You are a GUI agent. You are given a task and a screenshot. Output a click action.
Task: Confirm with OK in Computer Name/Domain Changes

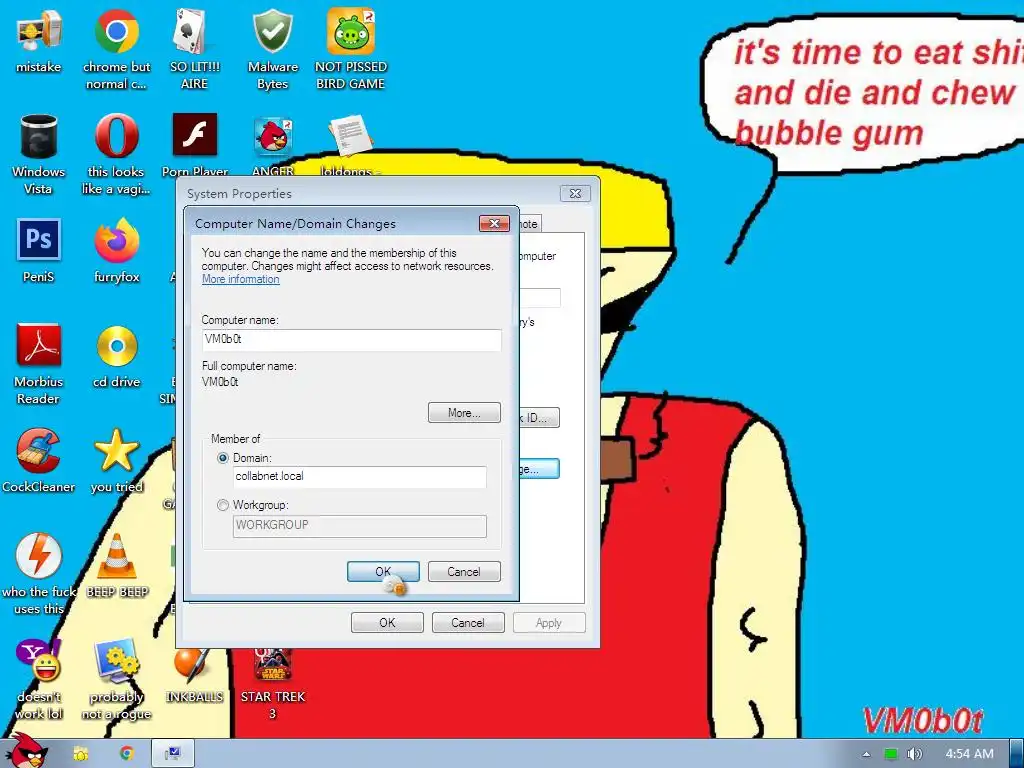point(383,571)
